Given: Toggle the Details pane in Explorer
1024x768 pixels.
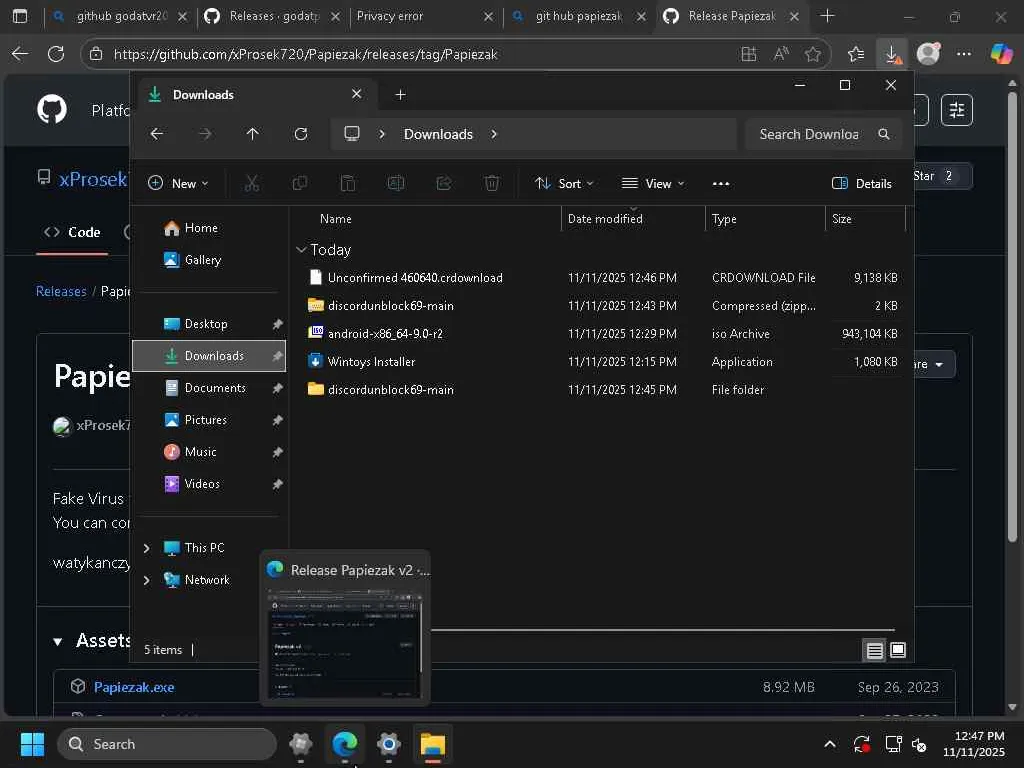Looking at the screenshot, I should (861, 184).
